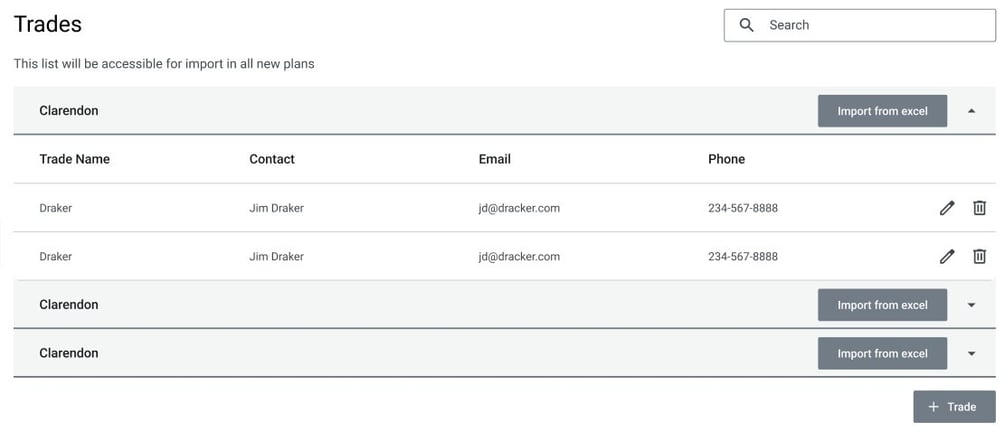Edit the second Draker row with the pencil icon
This screenshot has height=432, width=1005.
coord(947,256)
